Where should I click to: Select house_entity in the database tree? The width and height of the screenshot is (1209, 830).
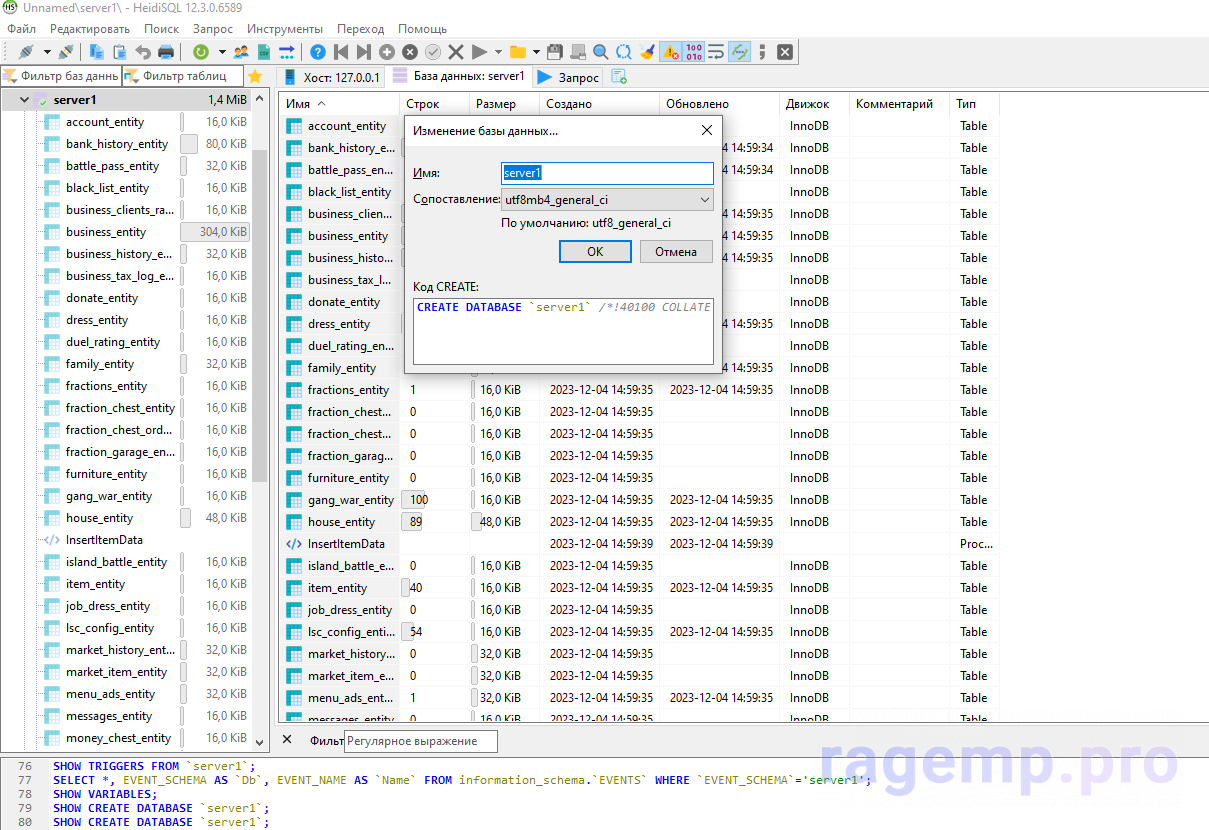coord(99,518)
